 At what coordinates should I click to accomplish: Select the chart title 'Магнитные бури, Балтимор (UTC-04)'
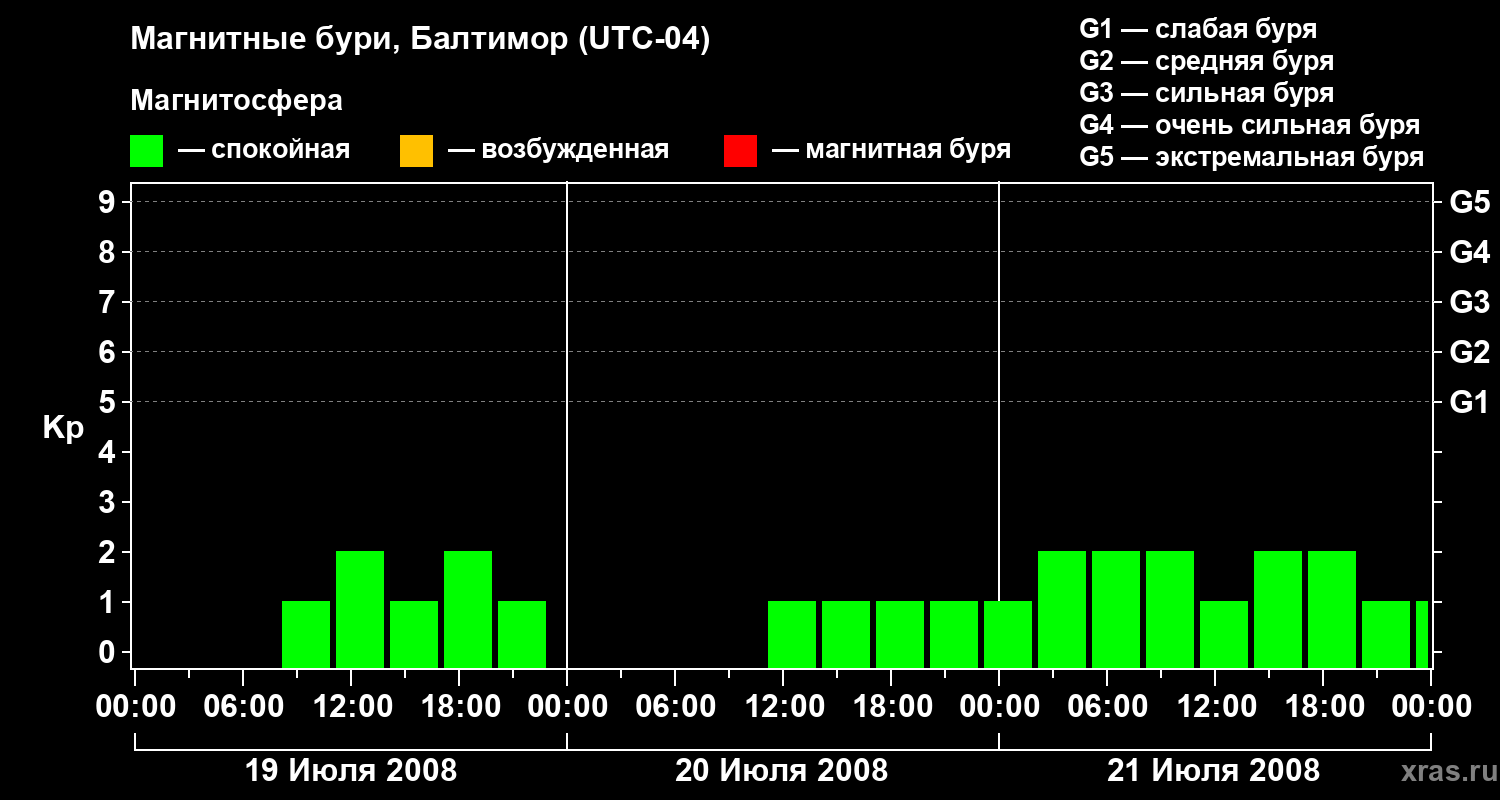[420, 40]
